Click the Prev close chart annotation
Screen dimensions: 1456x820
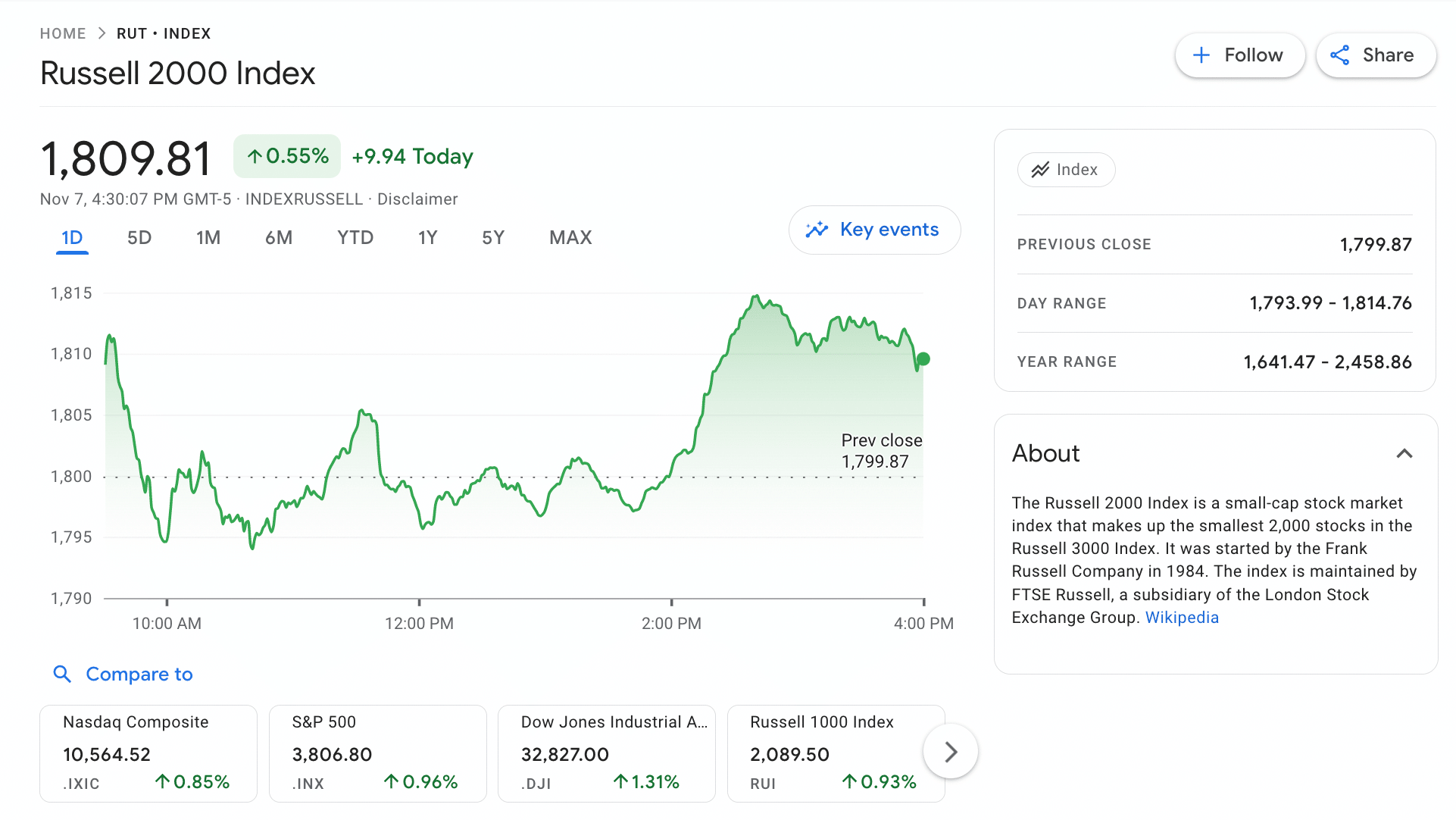(881, 451)
